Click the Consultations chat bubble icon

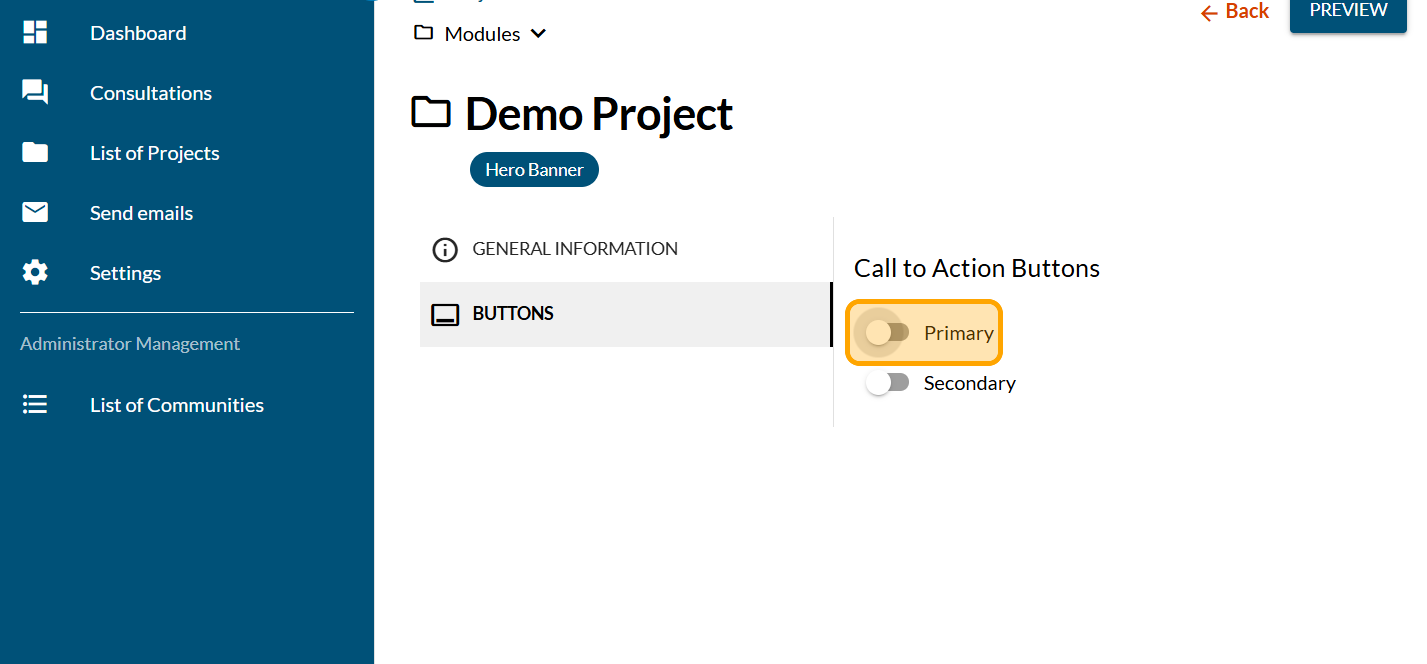click(35, 93)
